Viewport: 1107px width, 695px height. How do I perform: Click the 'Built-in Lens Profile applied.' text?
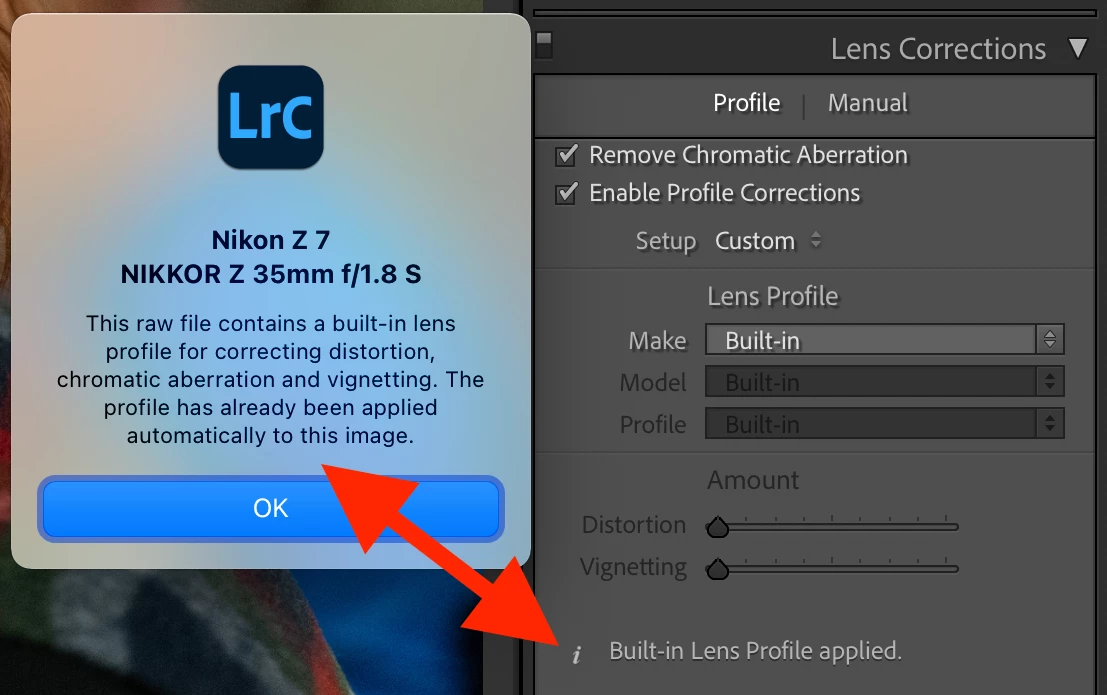point(755,651)
